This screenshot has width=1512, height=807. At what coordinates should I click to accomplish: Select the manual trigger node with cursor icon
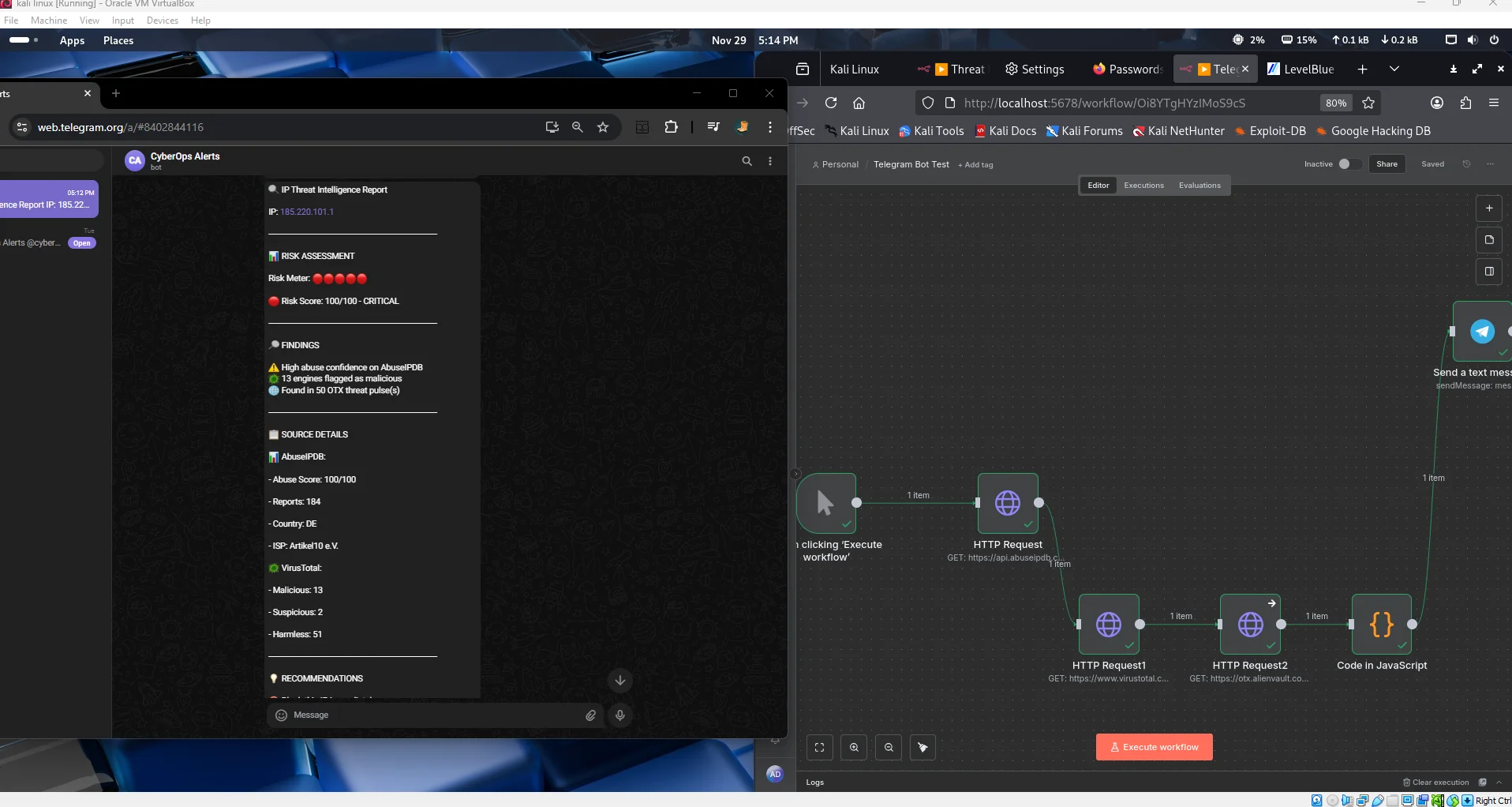(826, 503)
